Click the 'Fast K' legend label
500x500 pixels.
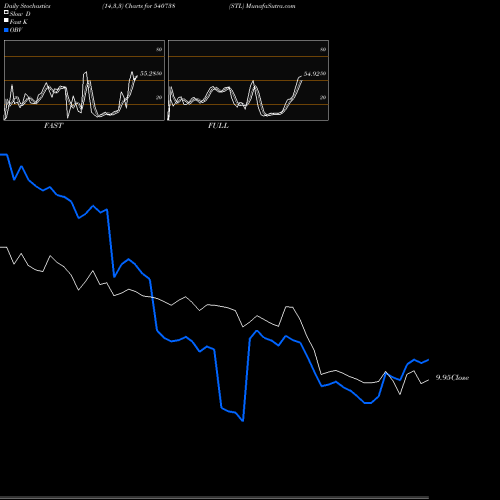18,22
